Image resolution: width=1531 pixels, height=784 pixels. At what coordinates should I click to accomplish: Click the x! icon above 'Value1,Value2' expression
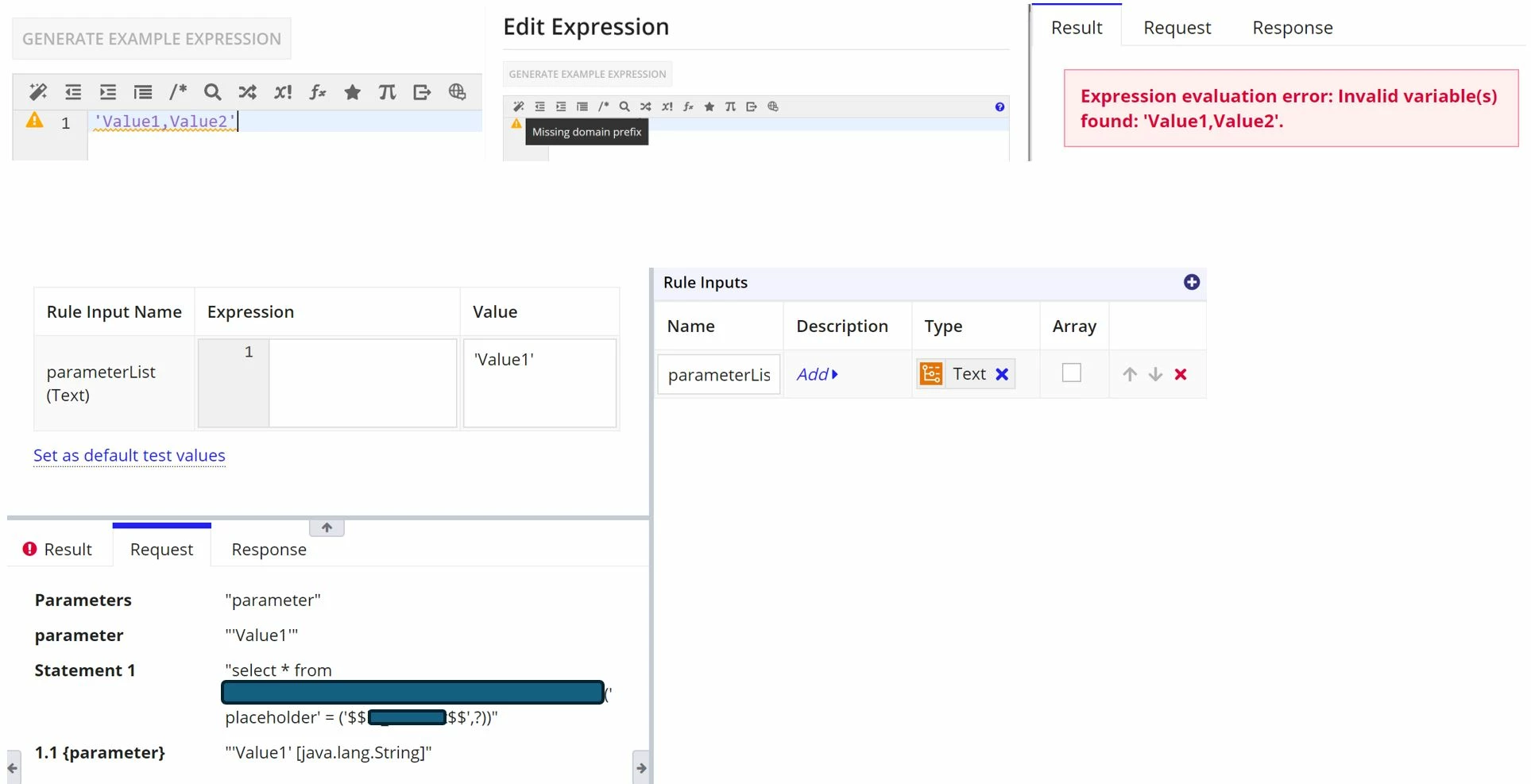click(x=283, y=92)
